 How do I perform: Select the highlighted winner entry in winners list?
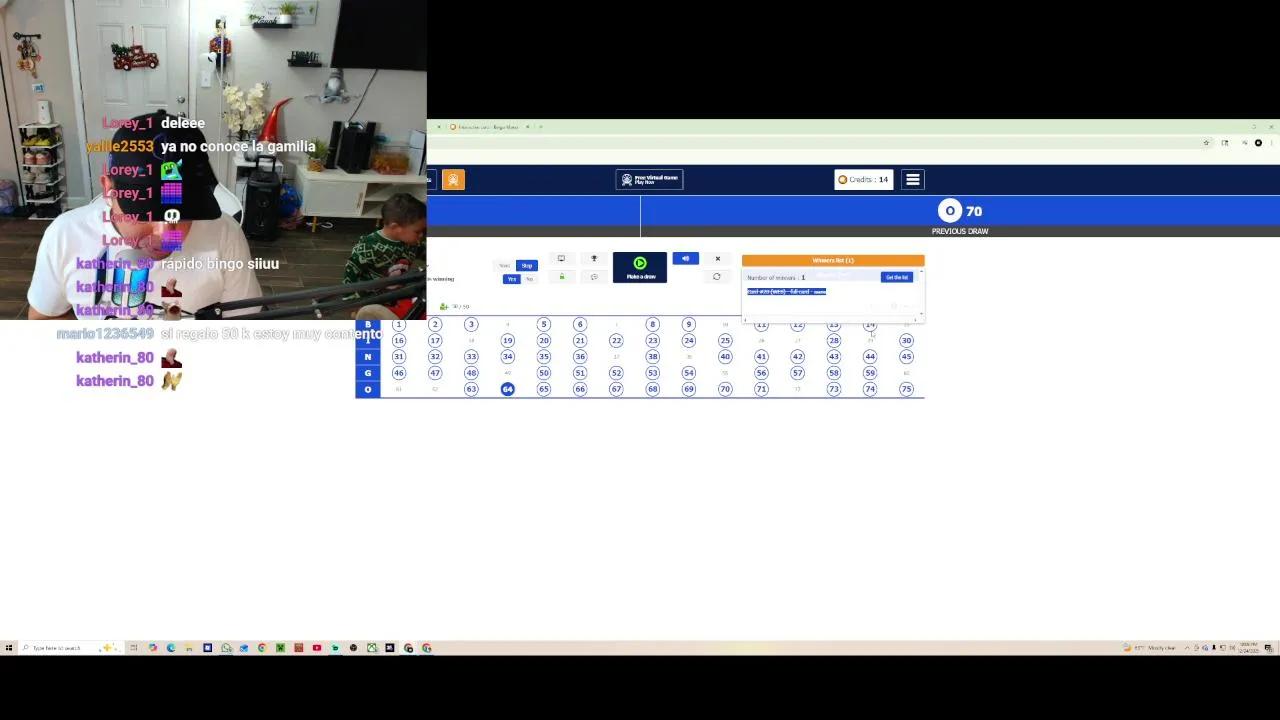point(787,292)
